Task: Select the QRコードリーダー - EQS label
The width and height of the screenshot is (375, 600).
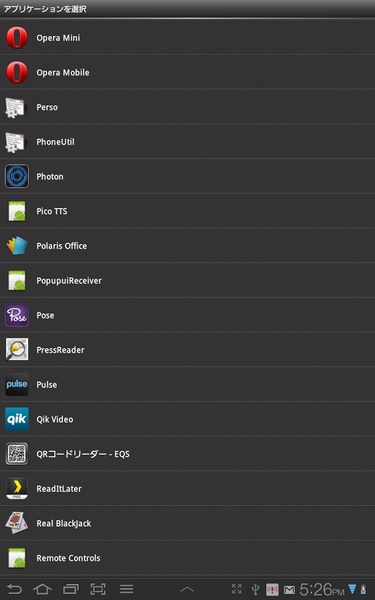Action: [83, 454]
